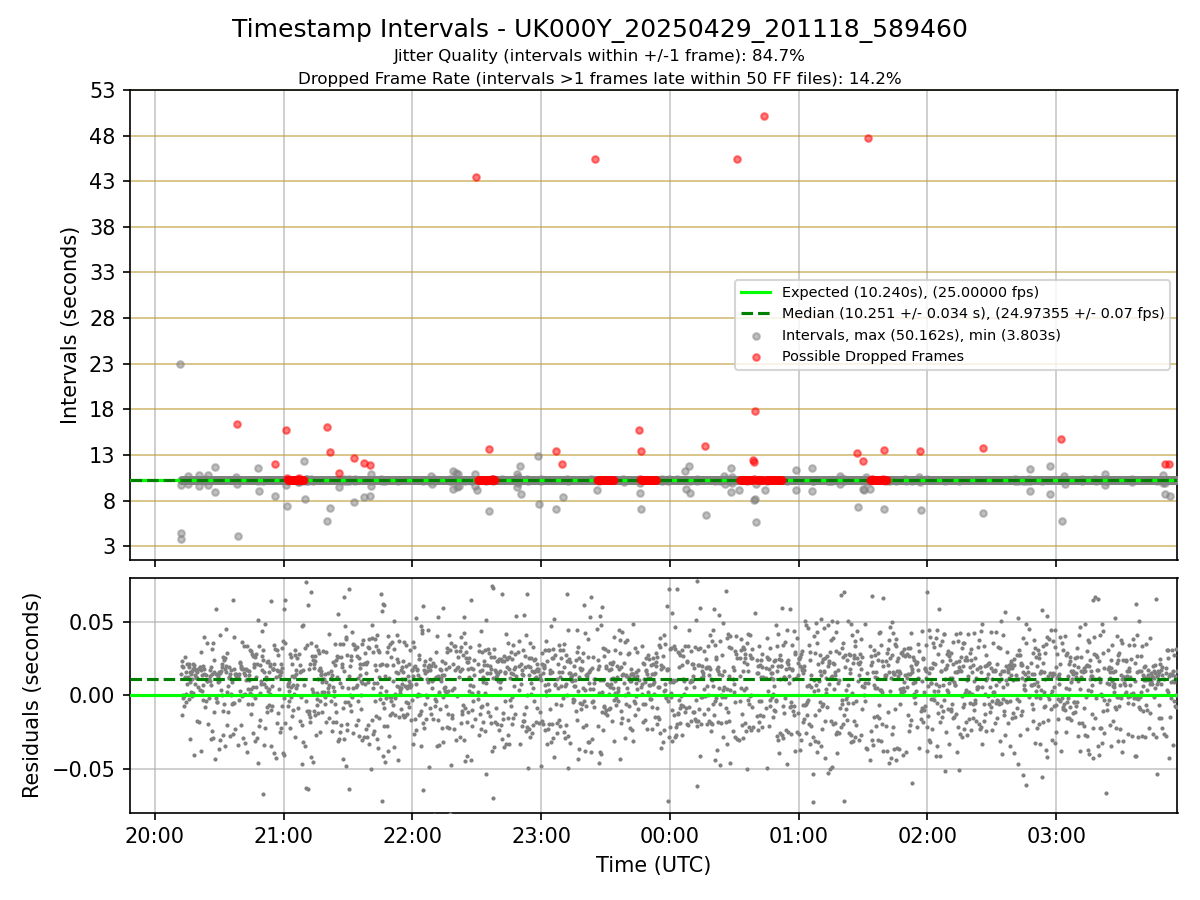Click the red point at 18 seconds after 00:30

[755, 411]
